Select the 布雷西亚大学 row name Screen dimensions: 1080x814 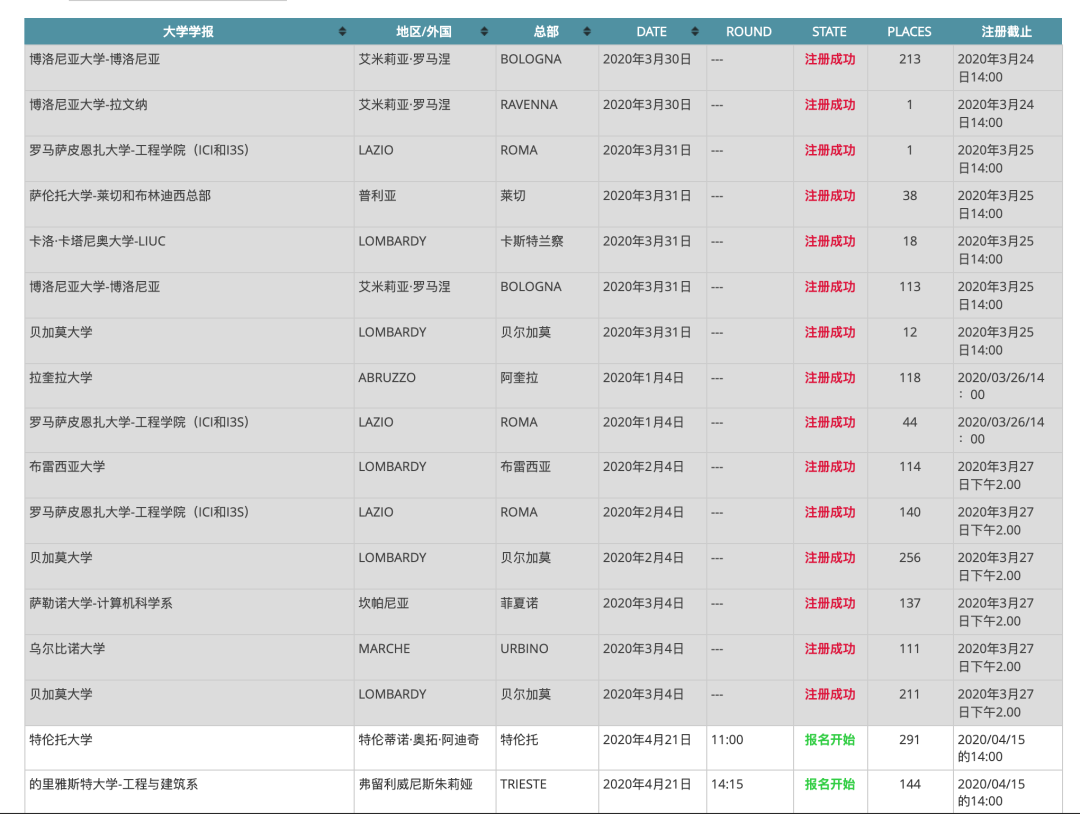tap(68, 466)
